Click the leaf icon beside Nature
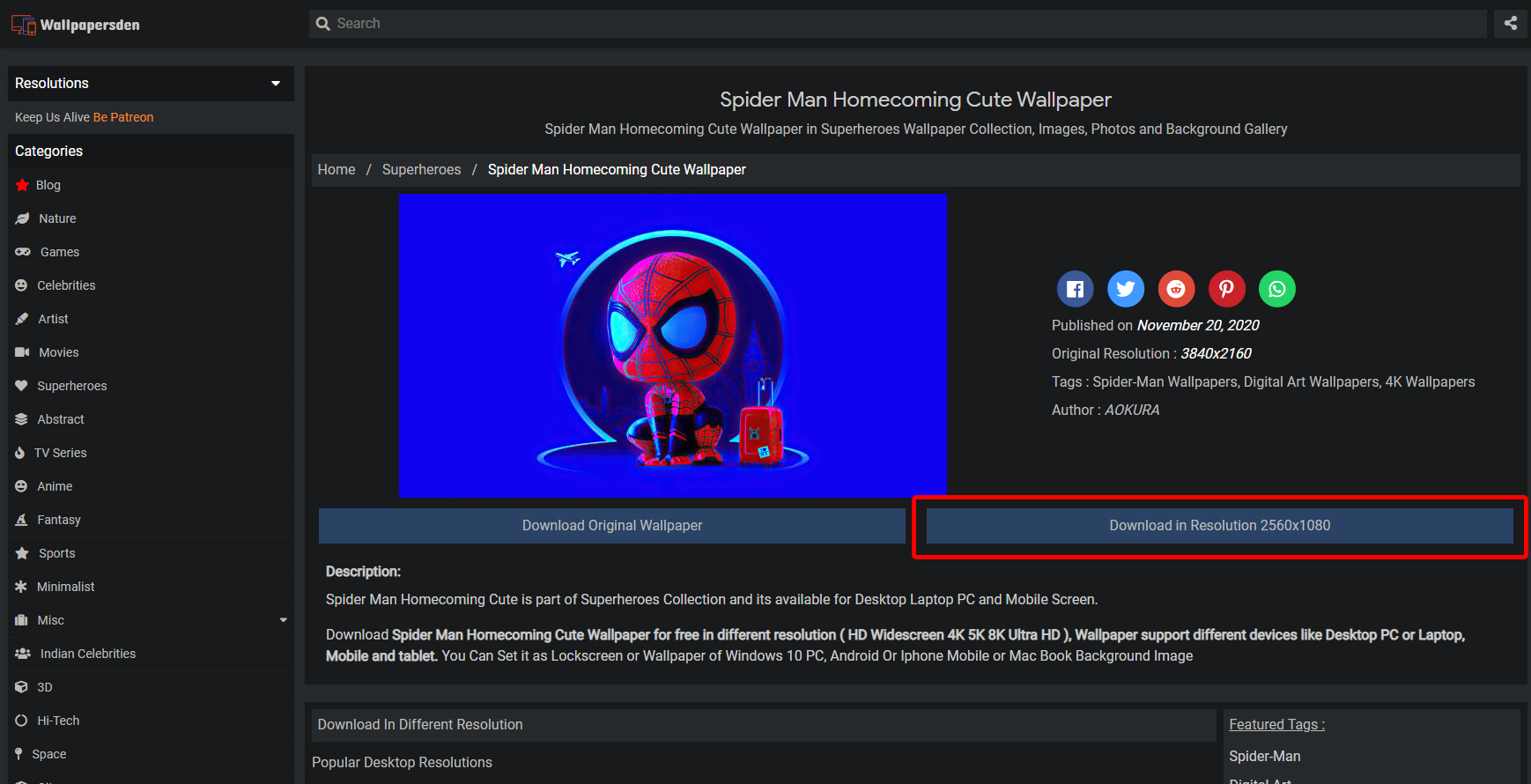This screenshot has height=784, width=1531. [22, 218]
